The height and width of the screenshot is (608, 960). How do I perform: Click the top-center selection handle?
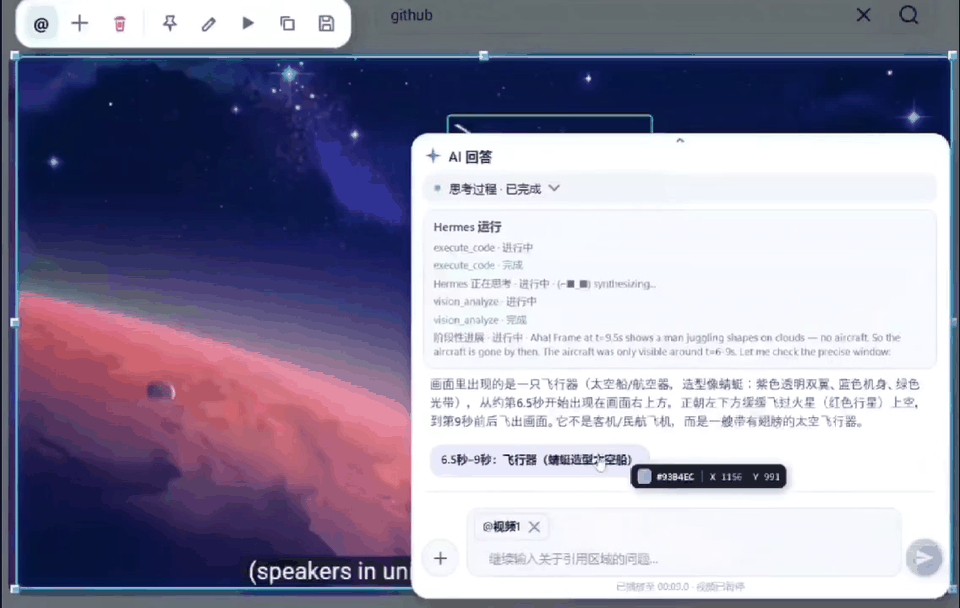pyautogui.click(x=484, y=56)
